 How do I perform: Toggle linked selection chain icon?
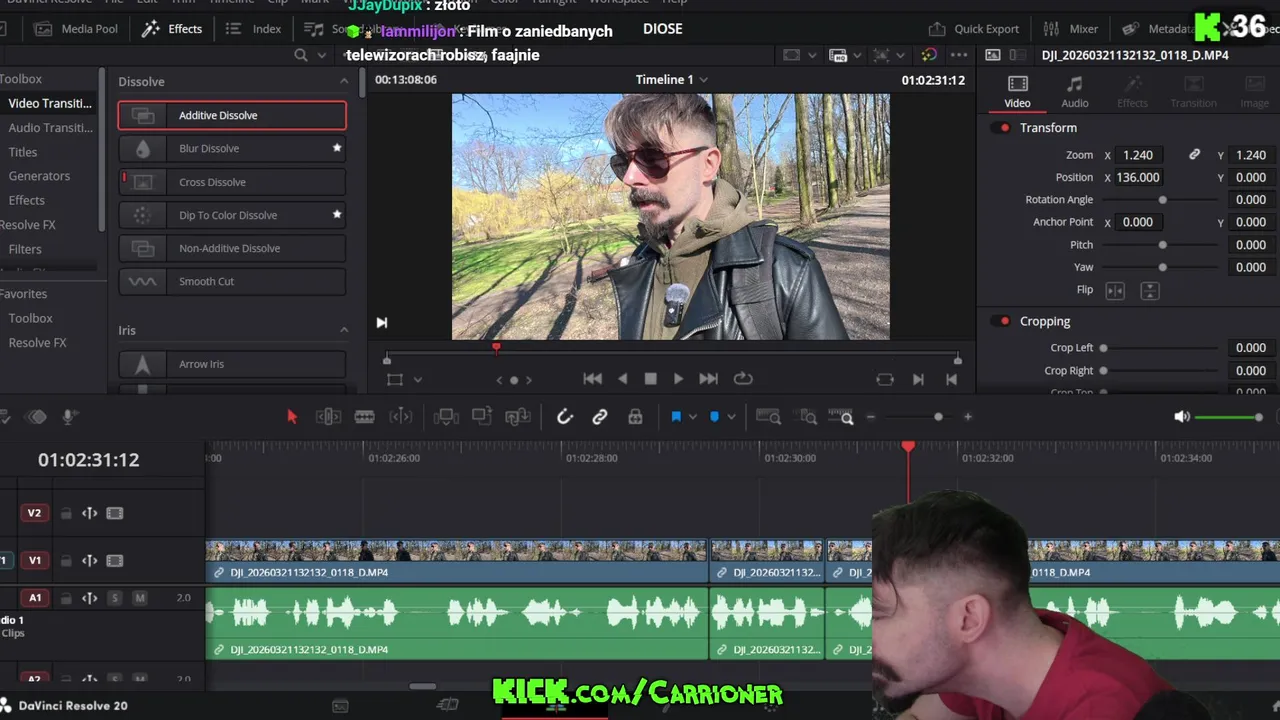tap(600, 417)
